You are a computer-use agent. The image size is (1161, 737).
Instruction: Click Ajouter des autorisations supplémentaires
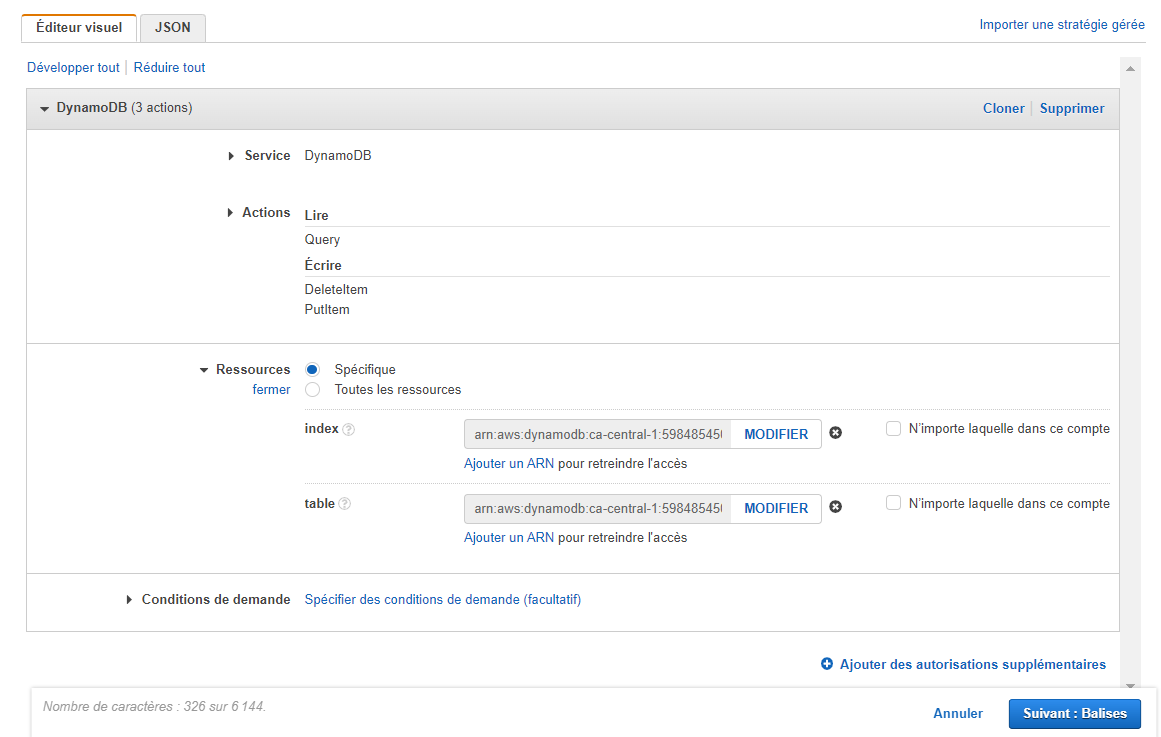pyautogui.click(x=972, y=664)
